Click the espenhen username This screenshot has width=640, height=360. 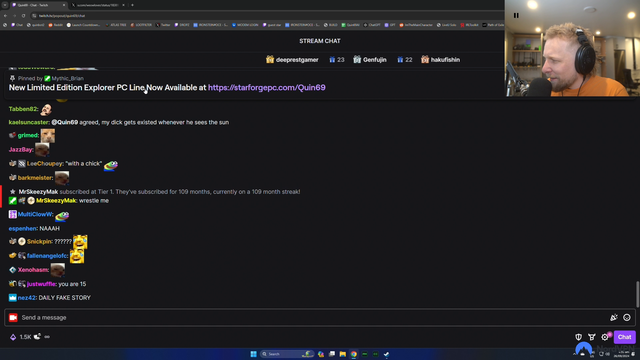pos(22,229)
